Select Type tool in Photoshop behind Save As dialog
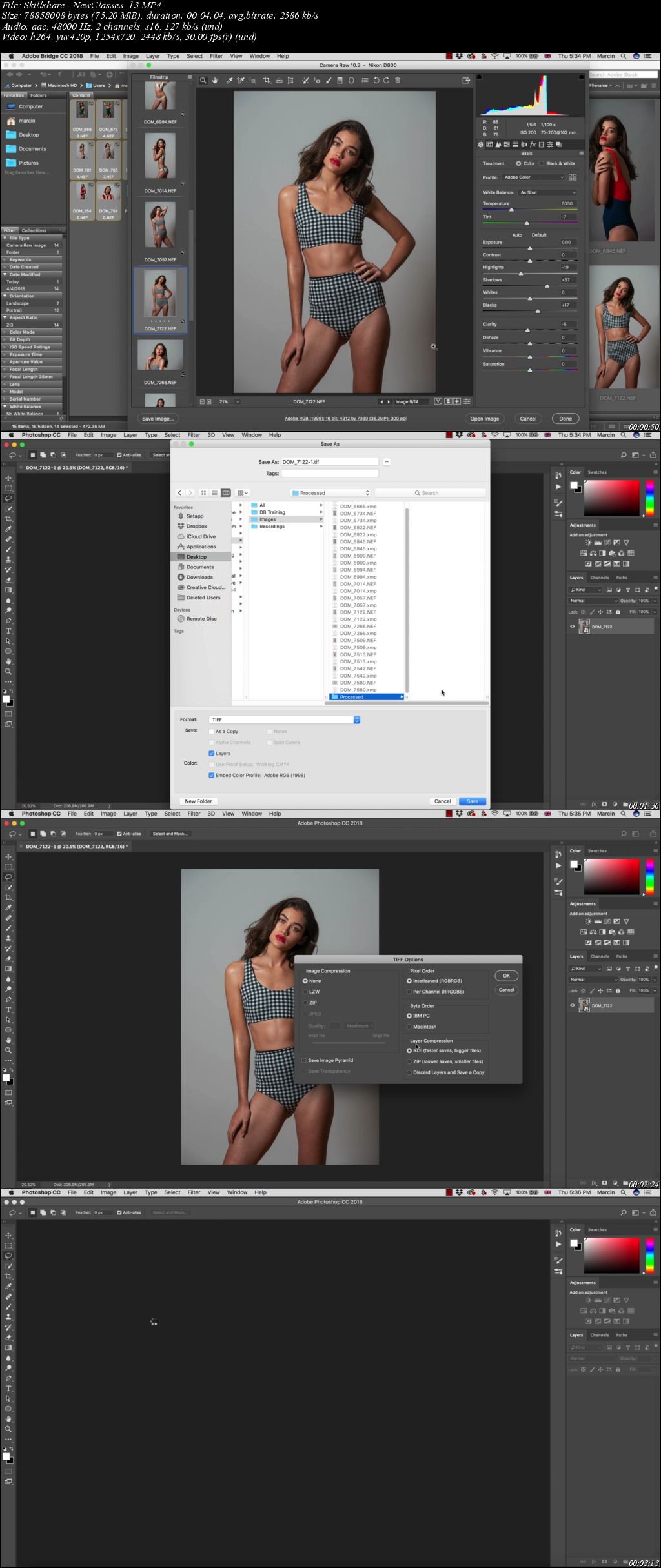The height and width of the screenshot is (1568, 661). pyautogui.click(x=8, y=631)
